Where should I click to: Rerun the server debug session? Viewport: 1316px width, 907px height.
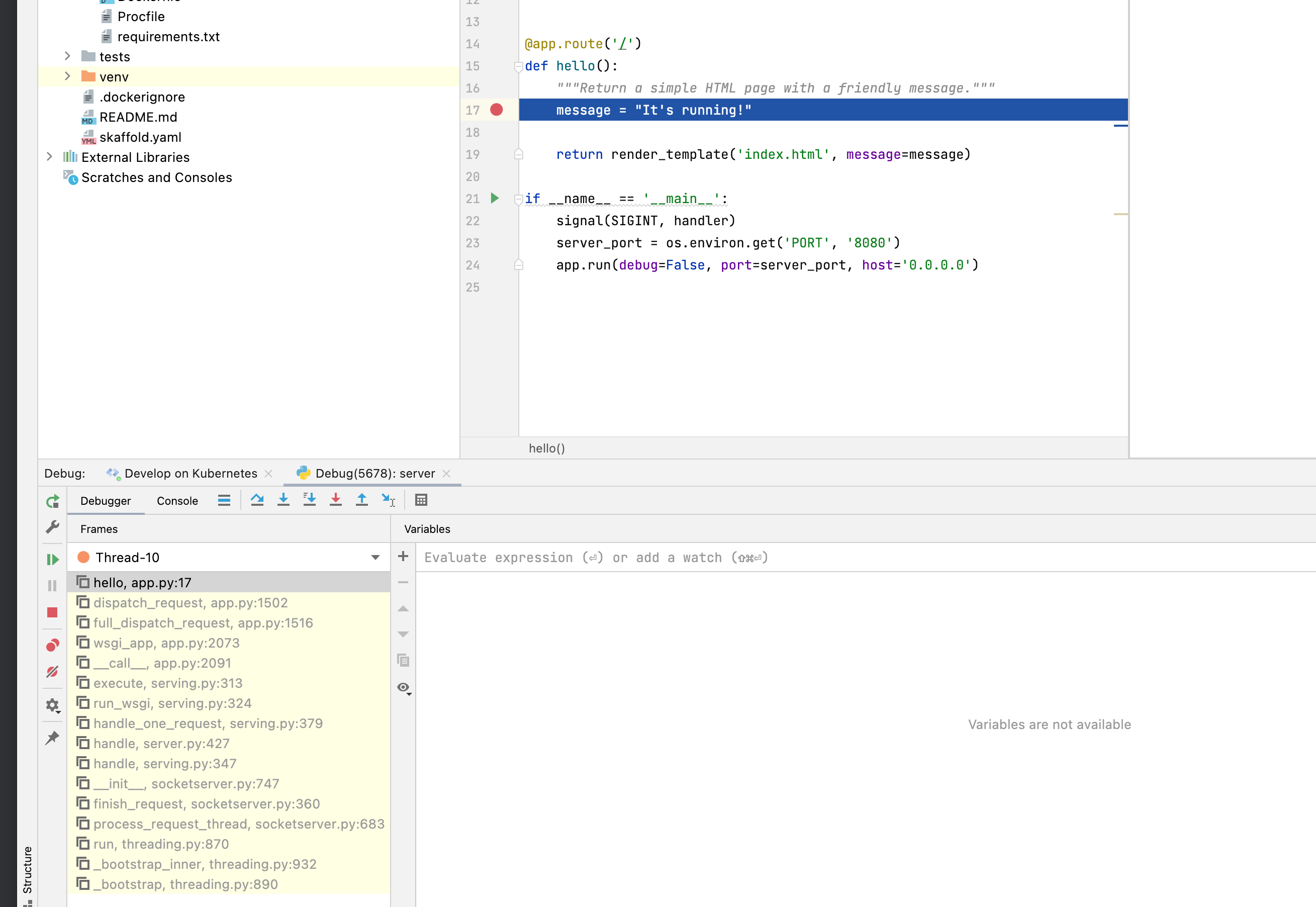(52, 501)
